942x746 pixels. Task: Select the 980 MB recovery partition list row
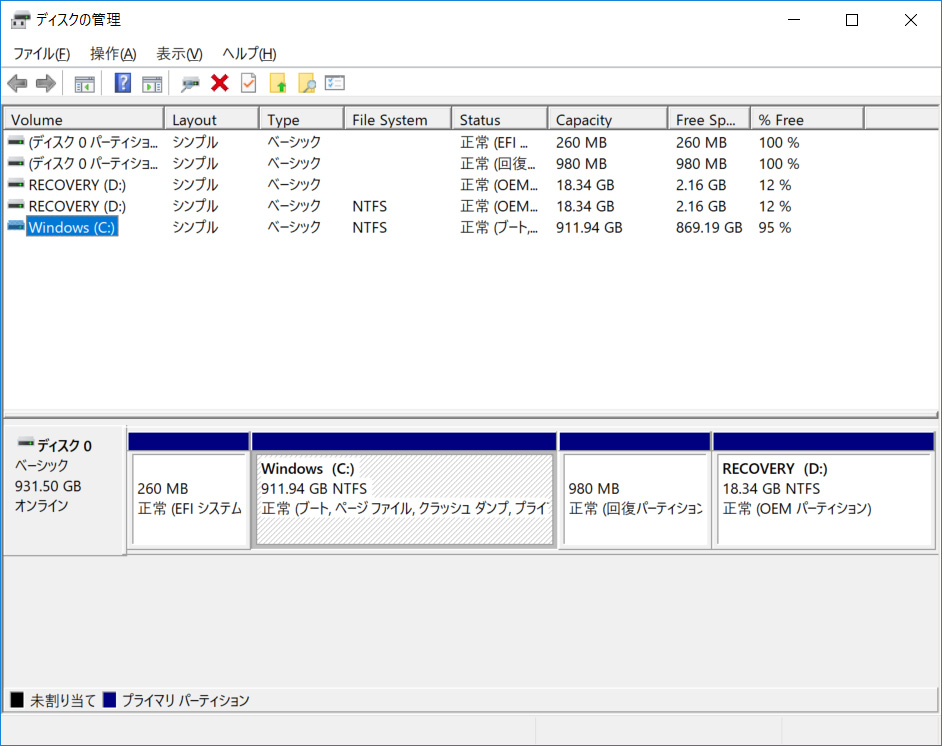(x=471, y=163)
